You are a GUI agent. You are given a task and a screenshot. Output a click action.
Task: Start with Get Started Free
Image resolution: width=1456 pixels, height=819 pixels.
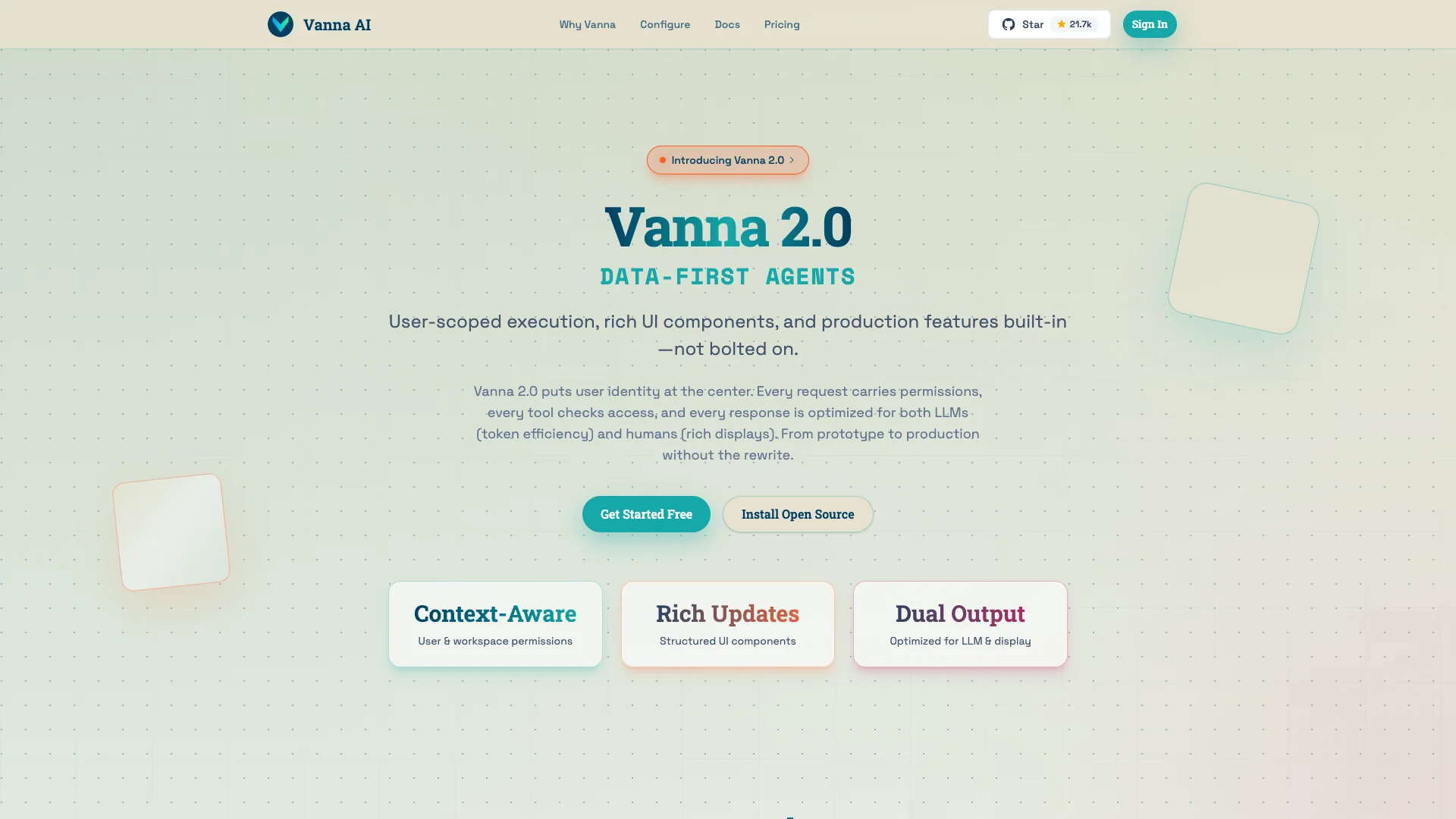[646, 514]
